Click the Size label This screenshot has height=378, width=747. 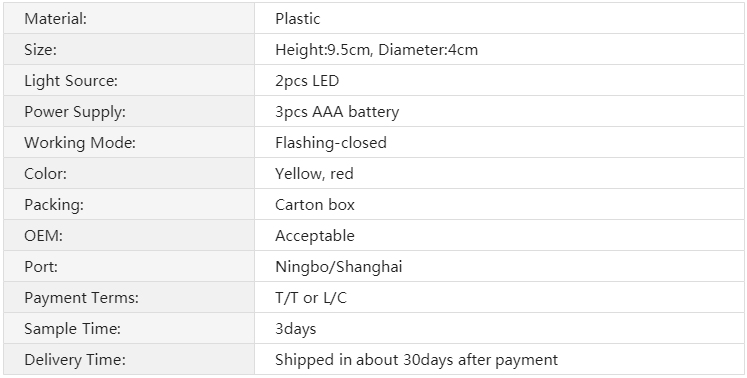tap(40, 50)
